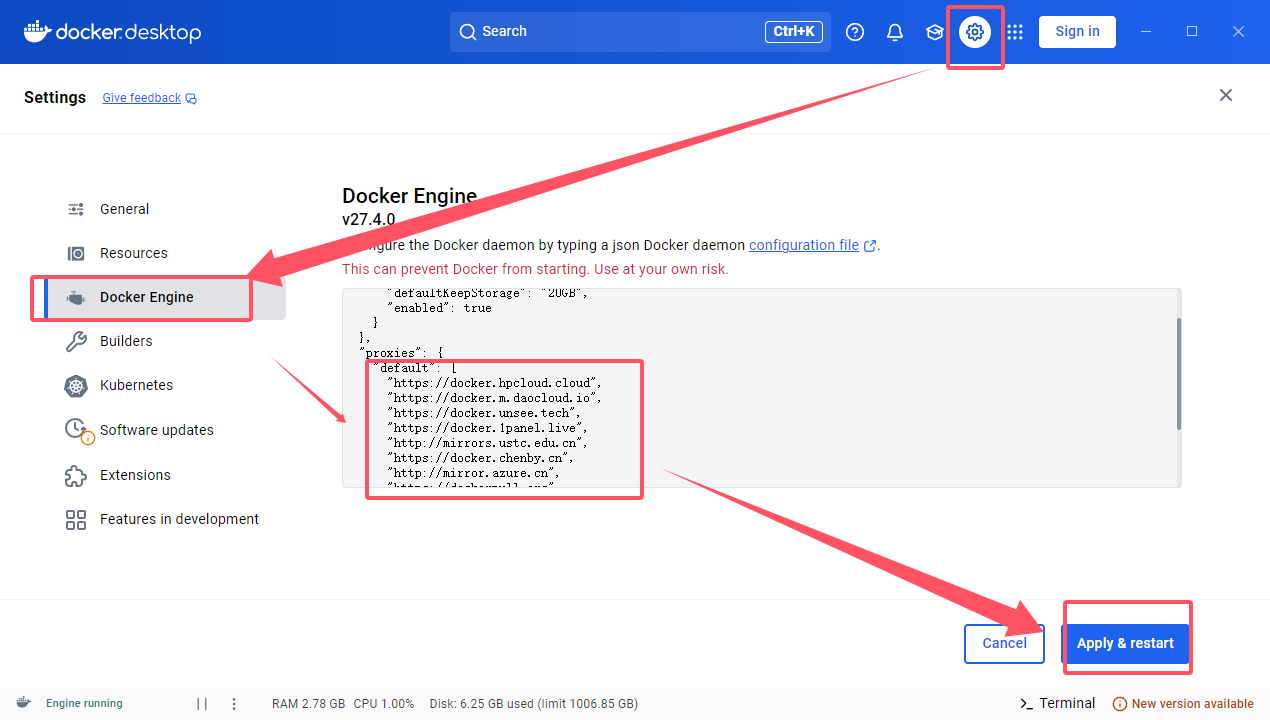Click the "http://mirror.azure.cn" line
The height and width of the screenshot is (720, 1270).
pos(474,473)
